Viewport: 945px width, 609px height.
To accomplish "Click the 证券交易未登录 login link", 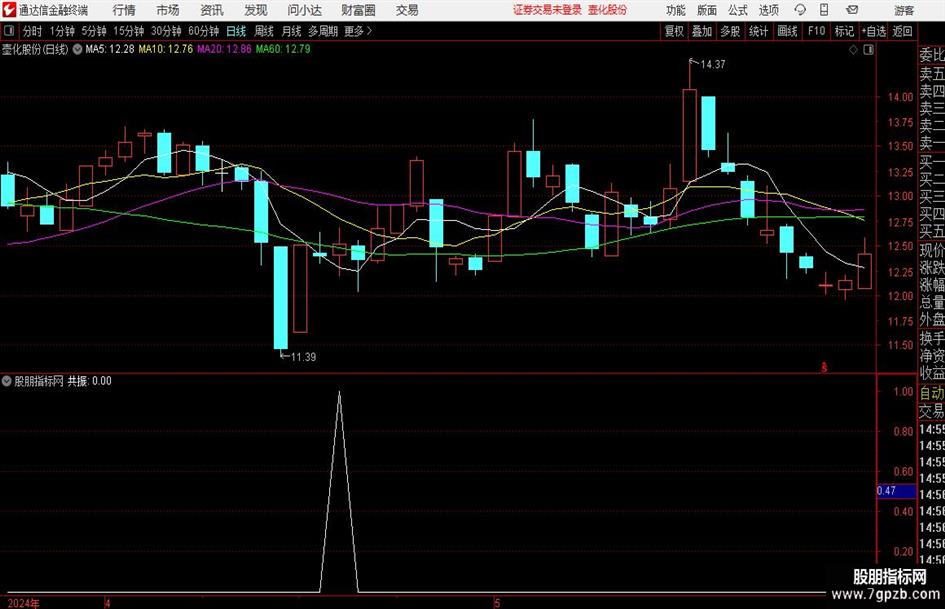I will point(547,10).
